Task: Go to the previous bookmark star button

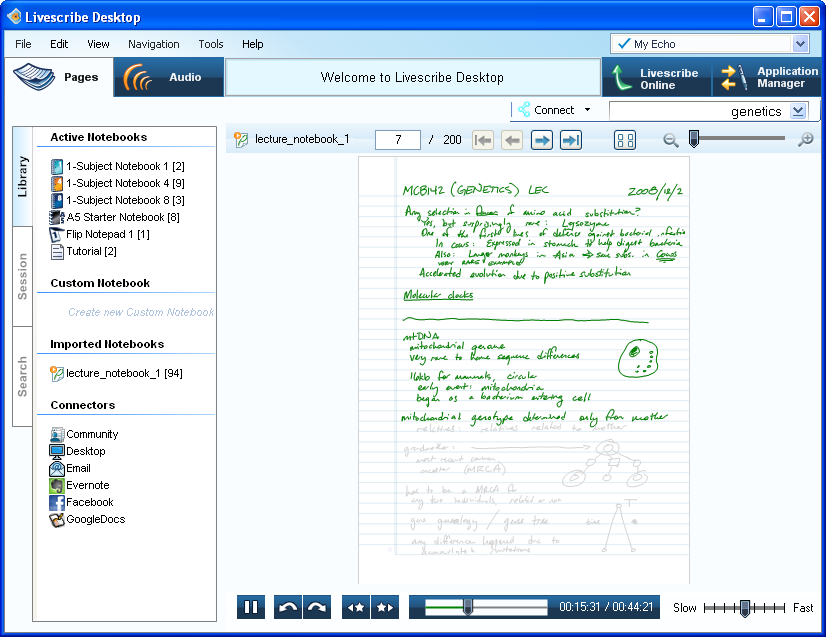Action: pyautogui.click(x=355, y=607)
